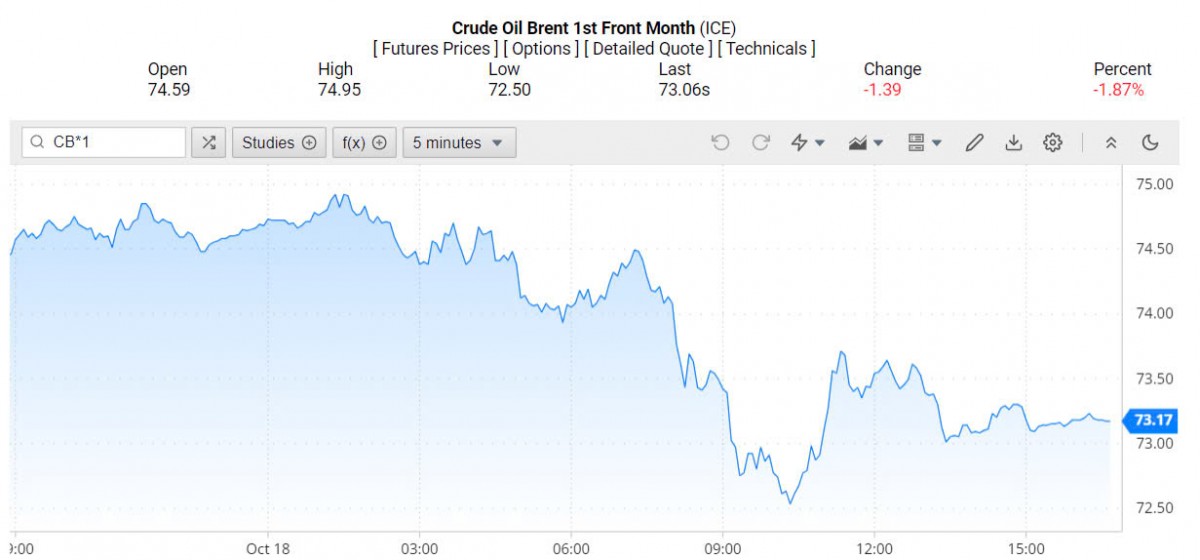Image resolution: width=1200 pixels, height=560 pixels.
Task: Click the compare symbols shuffle icon
Action: point(208,143)
